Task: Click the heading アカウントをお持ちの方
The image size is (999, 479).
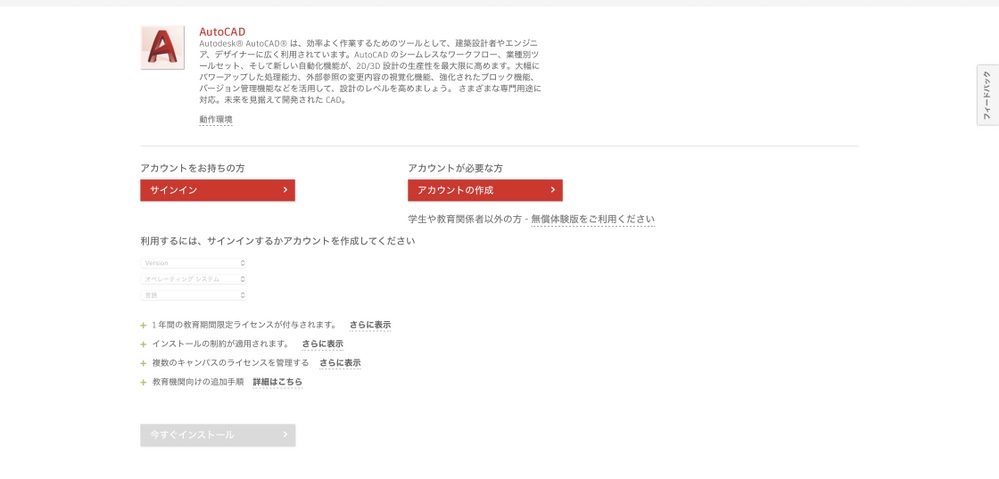Action: (192, 168)
